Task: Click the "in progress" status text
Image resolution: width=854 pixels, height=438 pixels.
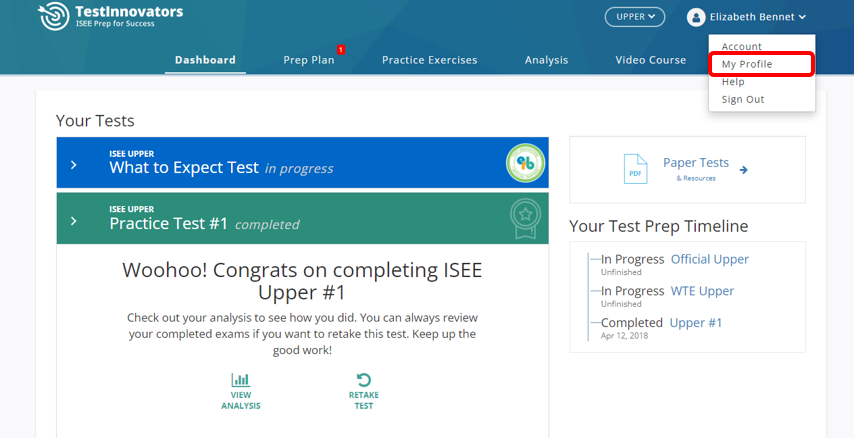Action: click(299, 169)
